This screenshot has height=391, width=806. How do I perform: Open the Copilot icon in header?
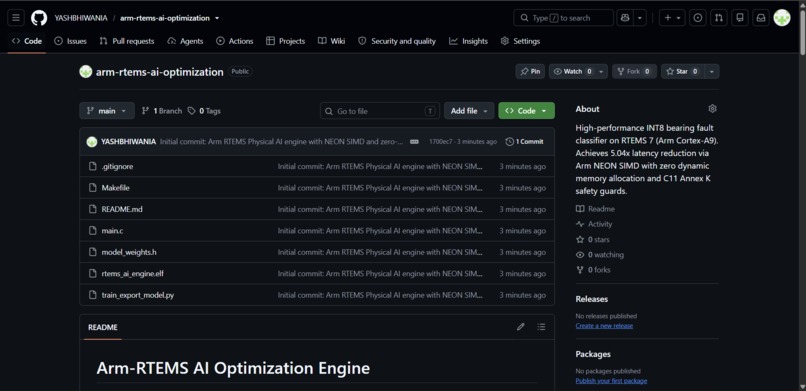[x=625, y=18]
